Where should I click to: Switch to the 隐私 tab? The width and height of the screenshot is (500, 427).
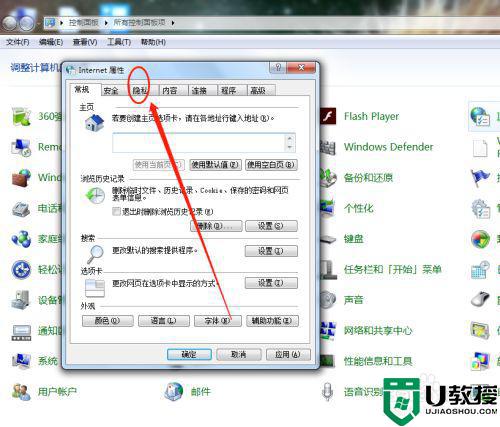140,90
